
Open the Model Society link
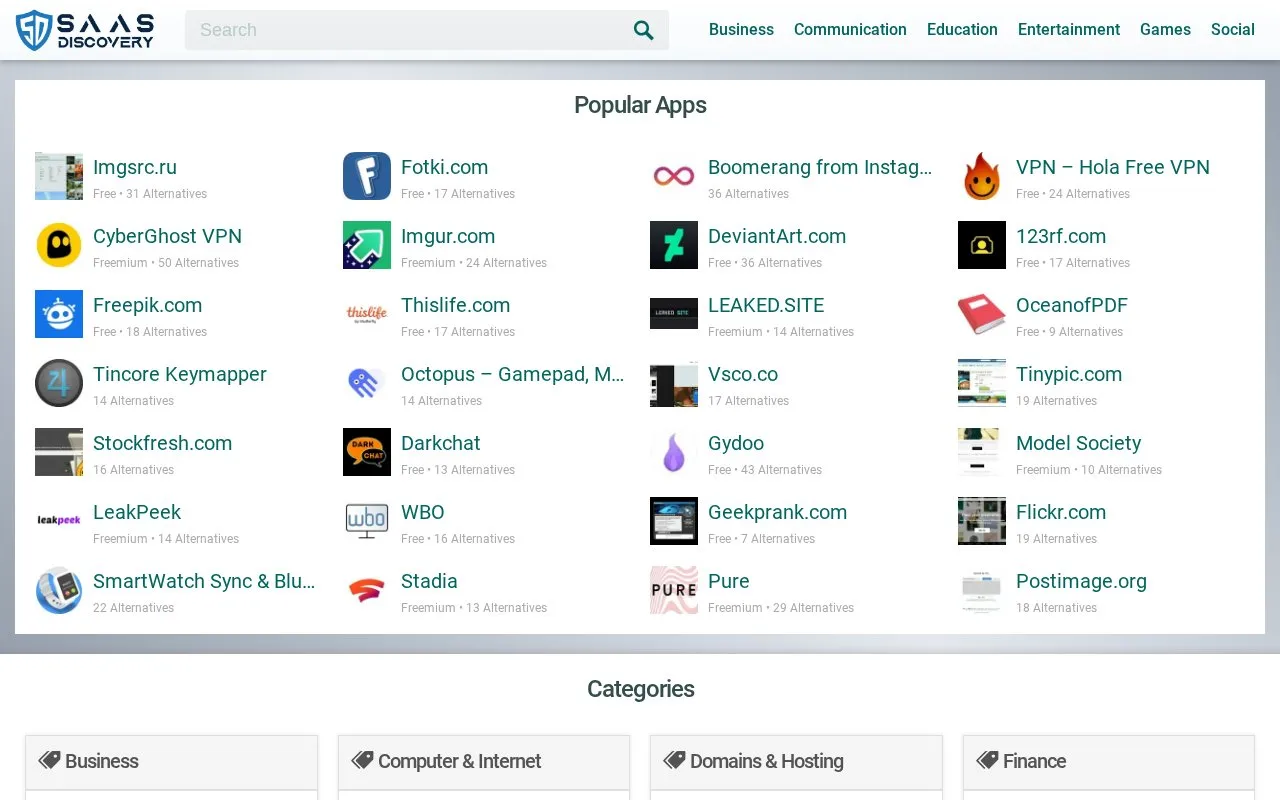click(x=1078, y=443)
